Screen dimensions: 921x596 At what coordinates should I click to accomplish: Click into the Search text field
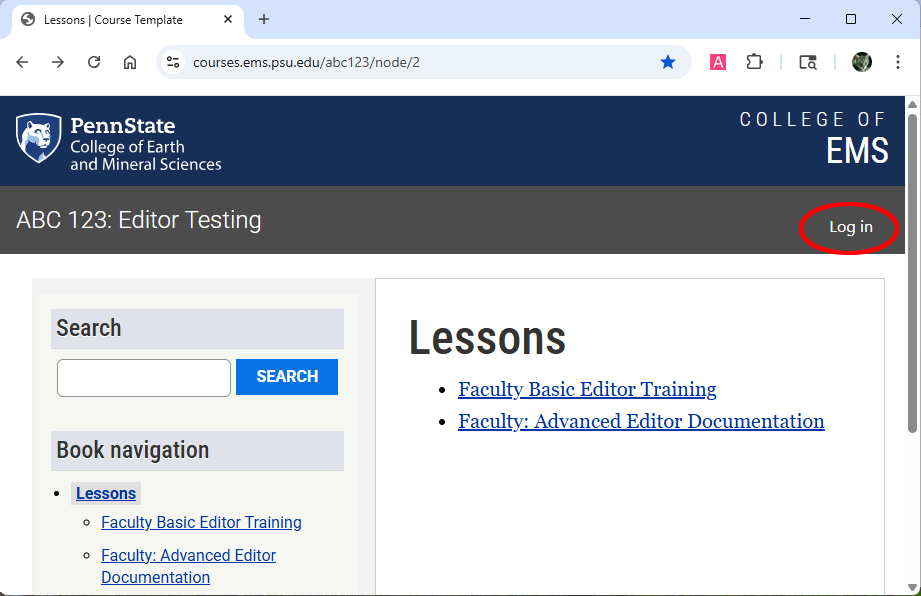[144, 377]
